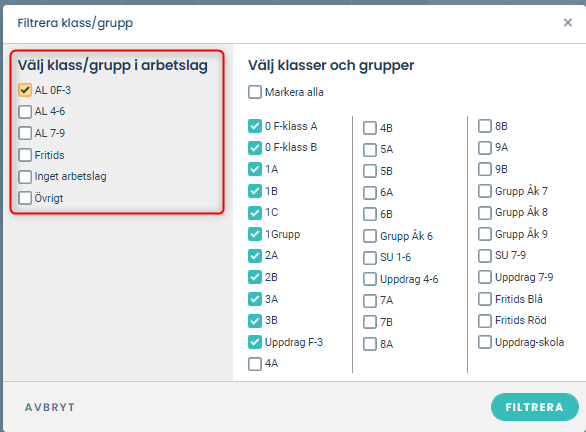
Task: Uncheck the AL 0F-3 arbetslag checkbox
Action: point(25,90)
